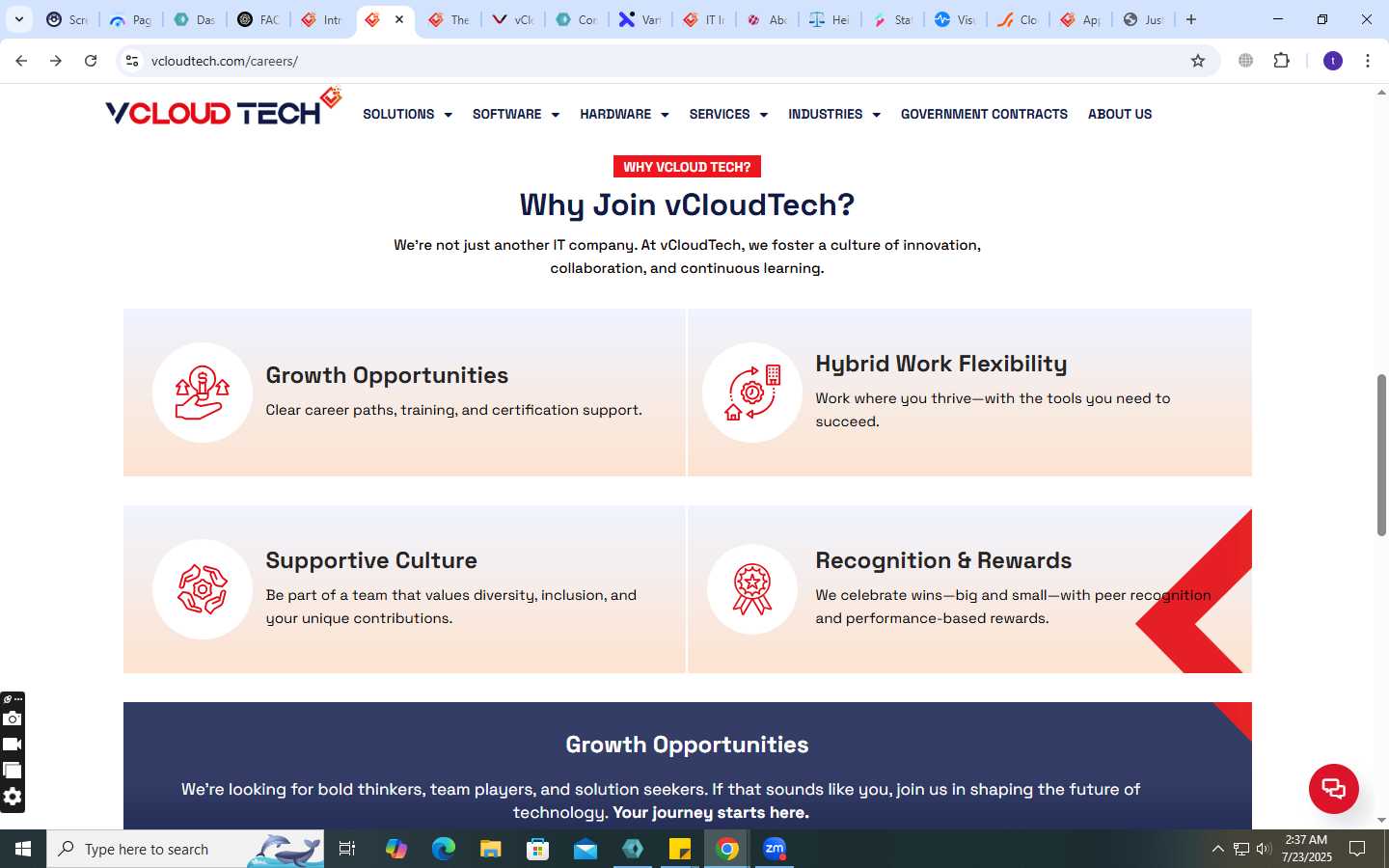Viewport: 1389px width, 868px height.
Task: Launch Microsoft Edge from the taskbar
Action: click(443, 849)
